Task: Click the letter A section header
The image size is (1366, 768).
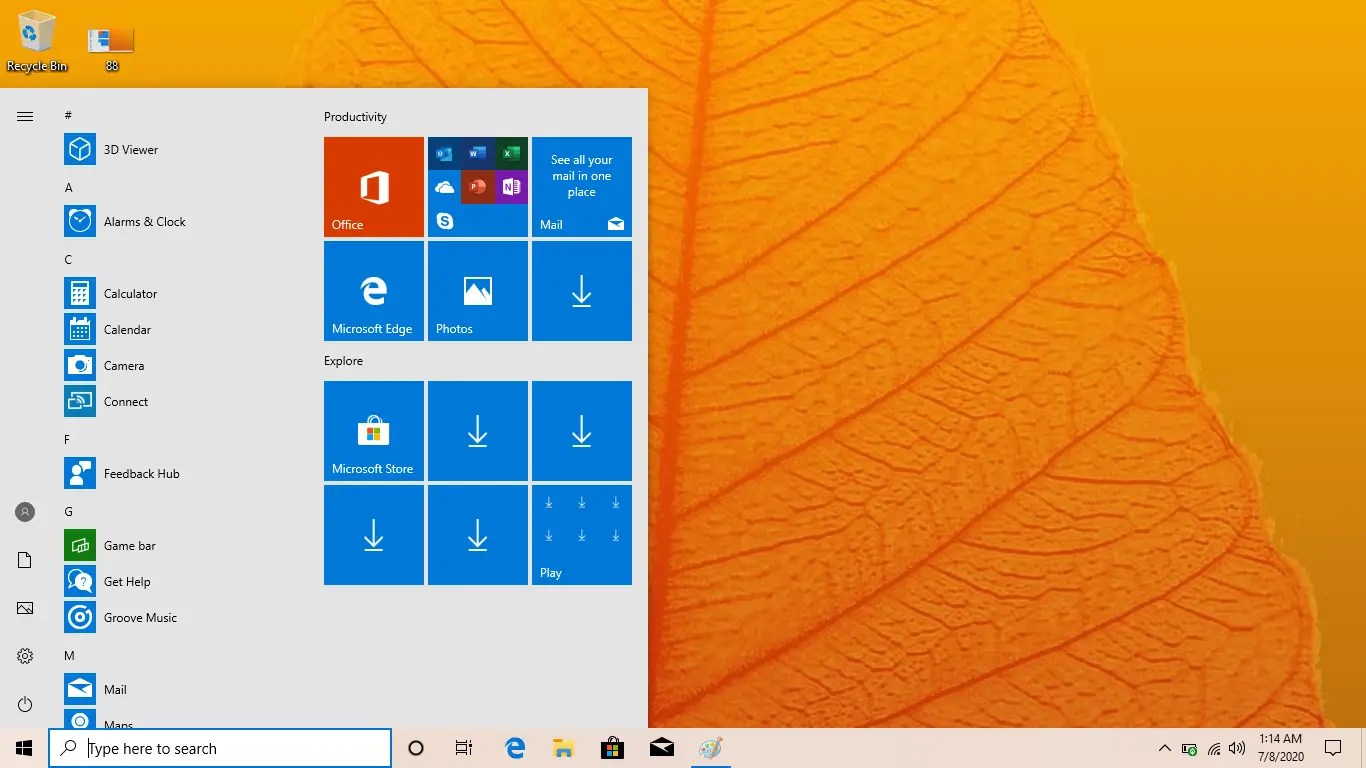Action: (x=69, y=188)
